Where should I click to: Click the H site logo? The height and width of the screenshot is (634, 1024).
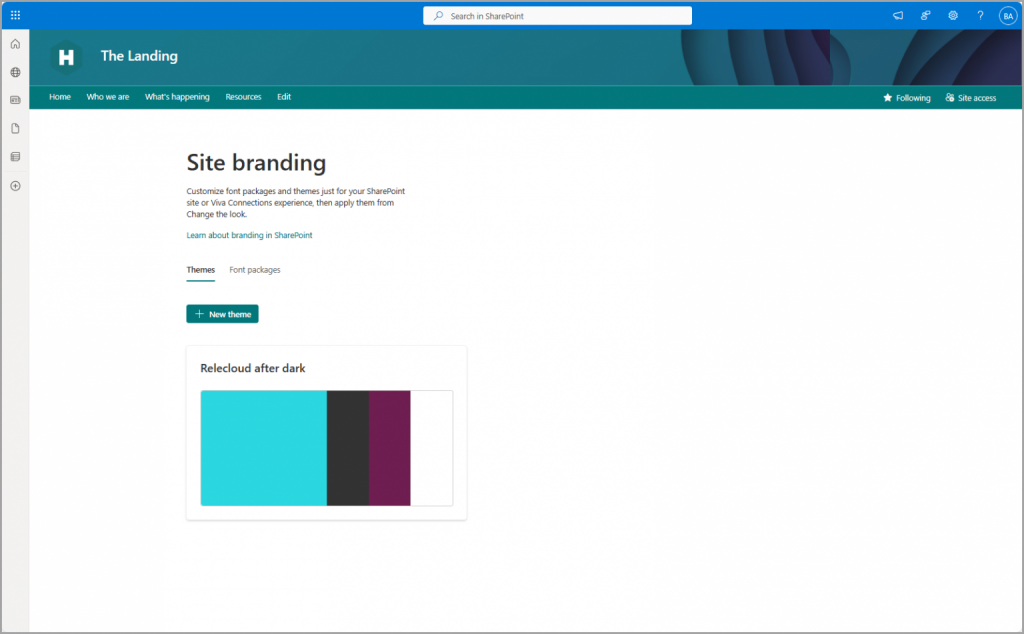point(66,57)
